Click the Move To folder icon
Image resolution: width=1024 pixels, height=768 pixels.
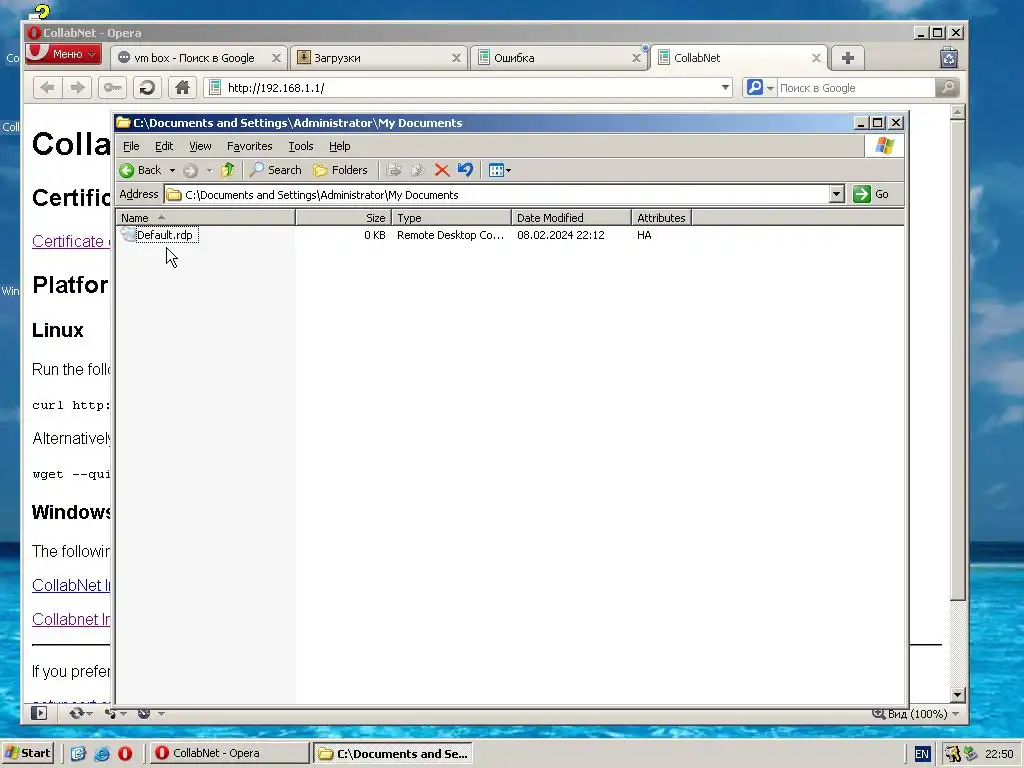tap(394, 170)
